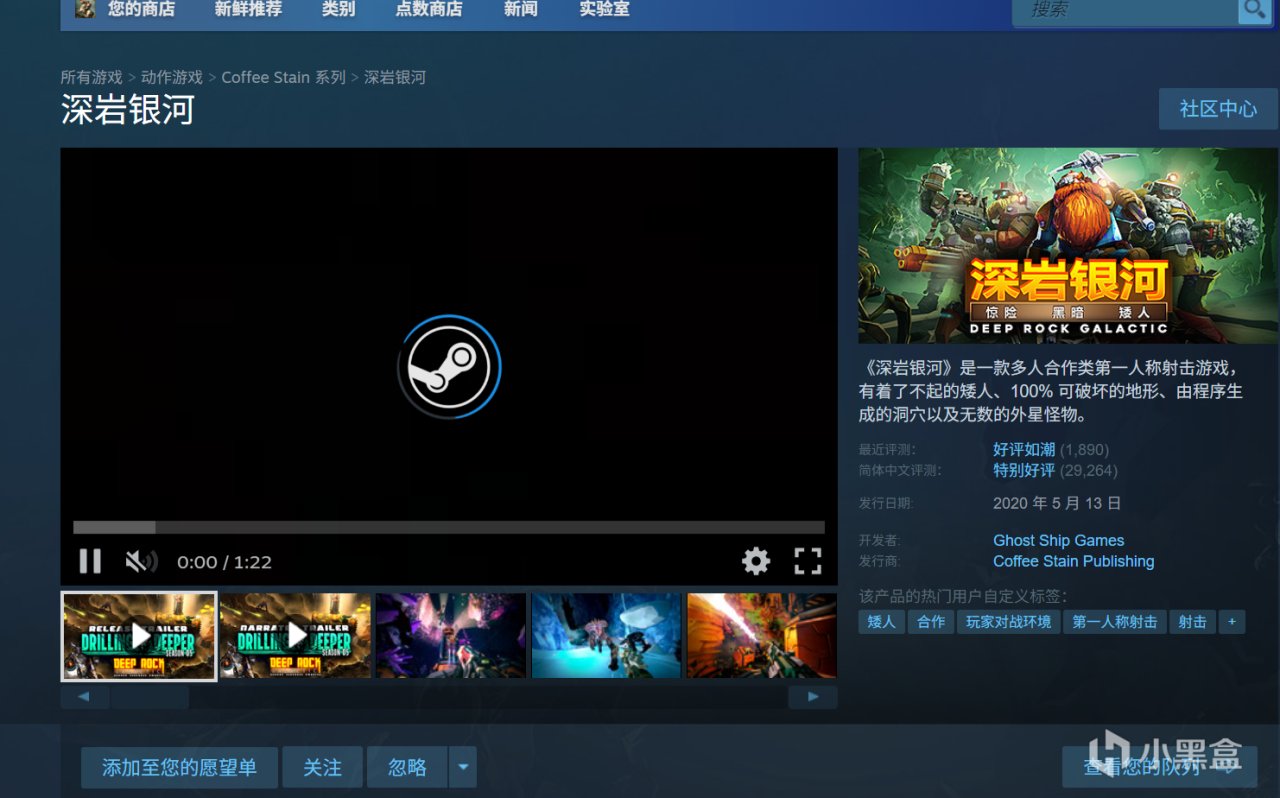Click the 特别好评 Chinese reviews link
Viewport: 1280px width, 798px height.
[1024, 470]
